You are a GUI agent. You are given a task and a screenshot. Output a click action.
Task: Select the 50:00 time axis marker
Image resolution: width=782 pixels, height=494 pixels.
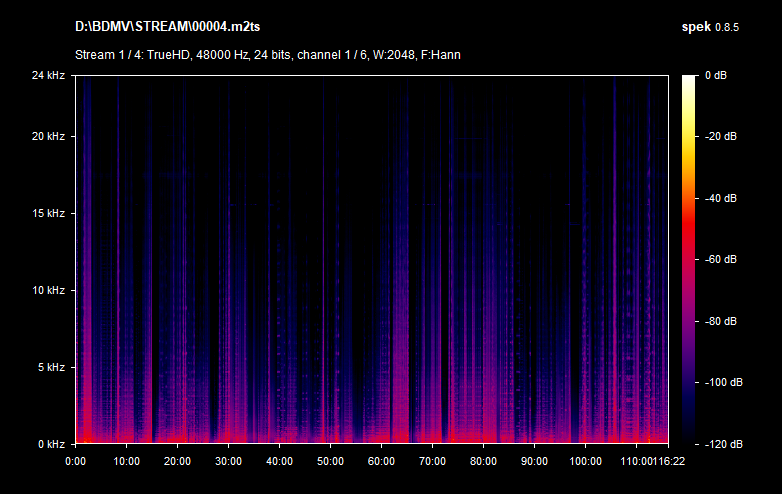[x=330, y=461]
